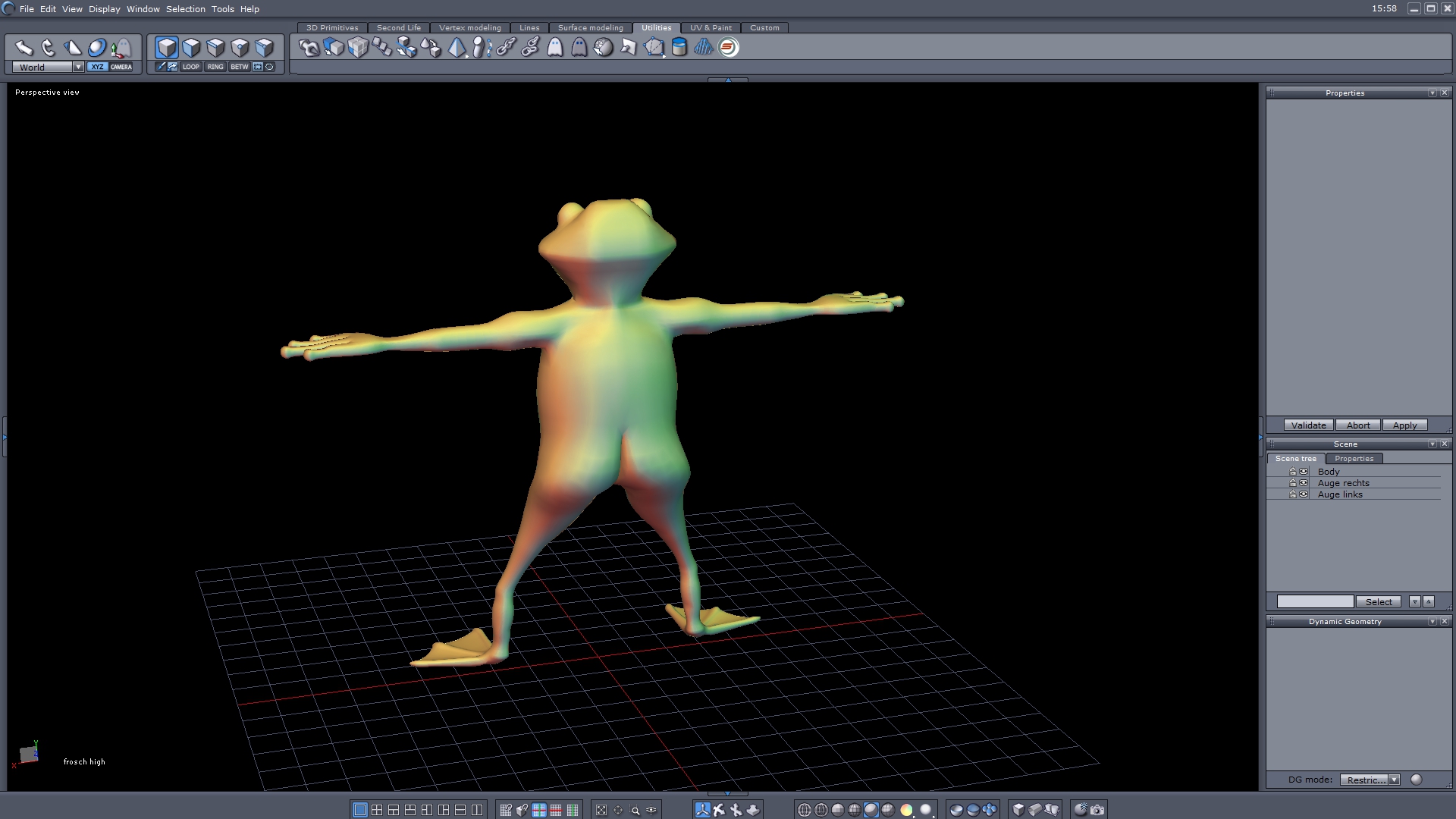Viewport: 1456px width, 819px height.
Task: Click the chain link utility icon
Action: click(x=507, y=48)
